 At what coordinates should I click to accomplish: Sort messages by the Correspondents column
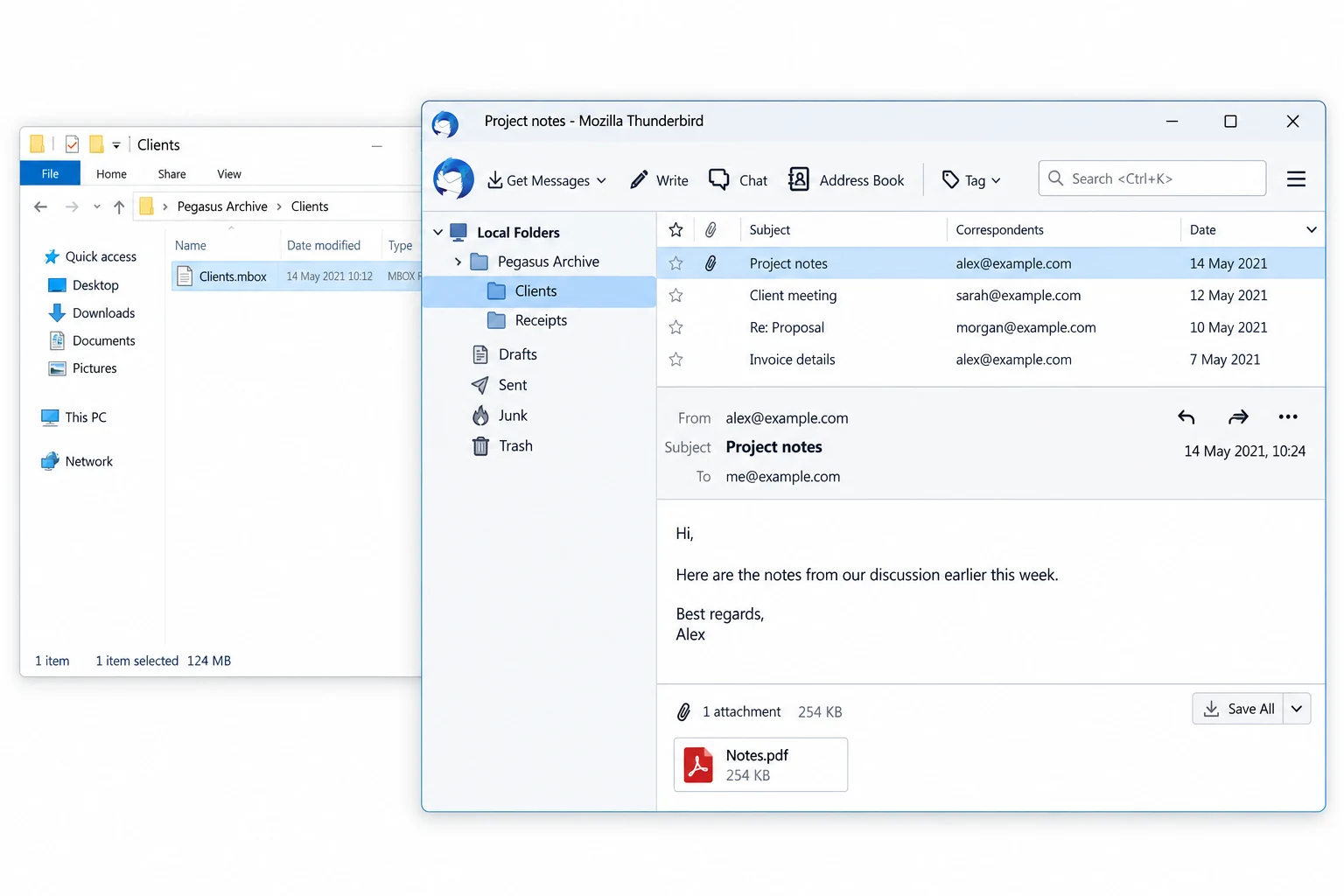tap(999, 230)
